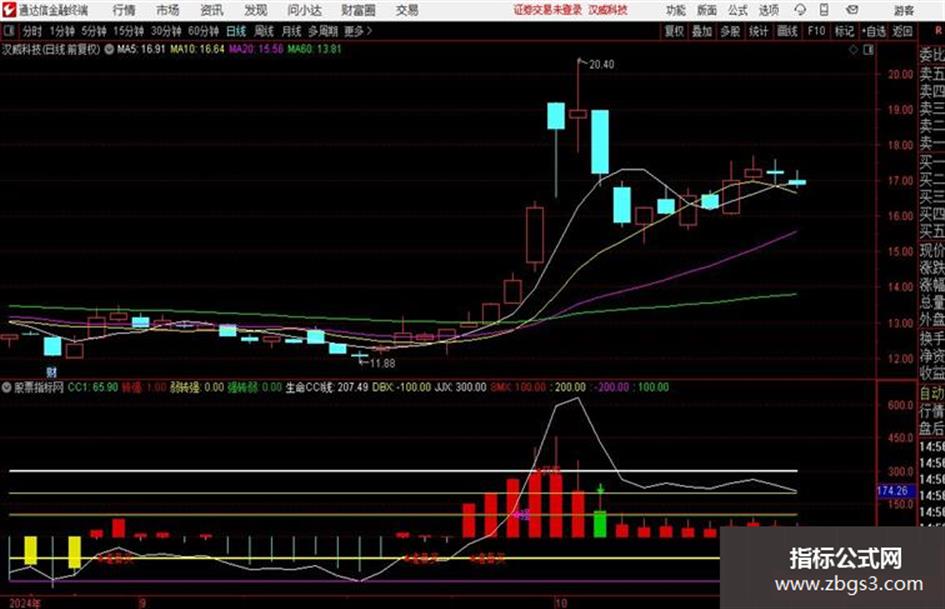The height and width of the screenshot is (609, 945).
Task: Click the CC1: 65.90 indicator value
Action: [x=93, y=387]
